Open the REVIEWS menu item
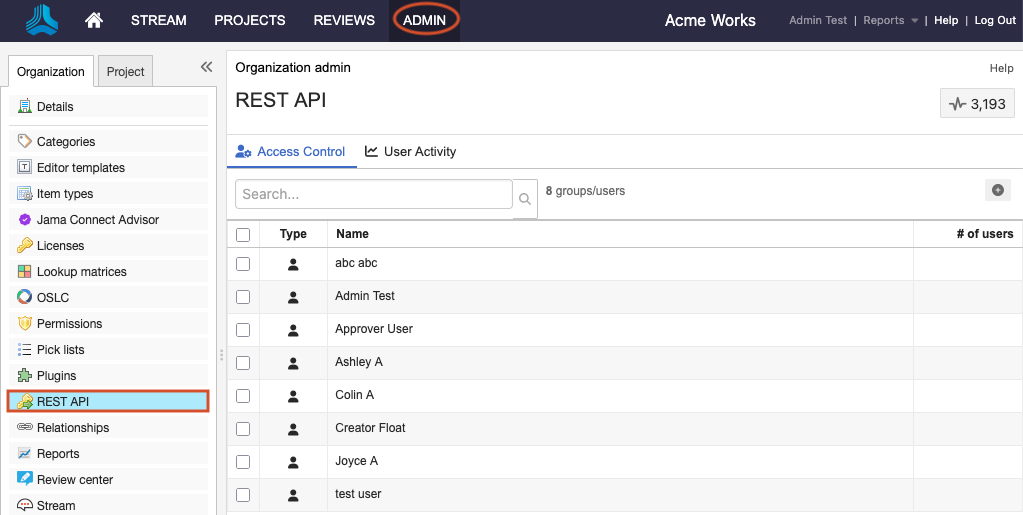The image size is (1023, 515). [344, 20]
